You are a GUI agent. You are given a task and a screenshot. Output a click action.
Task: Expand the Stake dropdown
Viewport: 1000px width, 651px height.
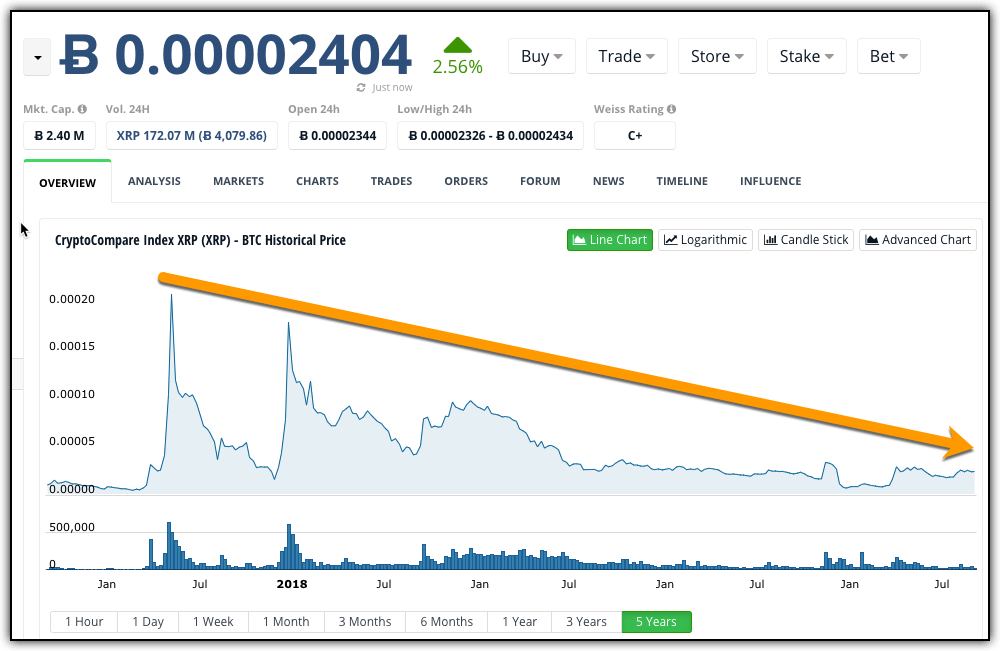[x=806, y=56]
